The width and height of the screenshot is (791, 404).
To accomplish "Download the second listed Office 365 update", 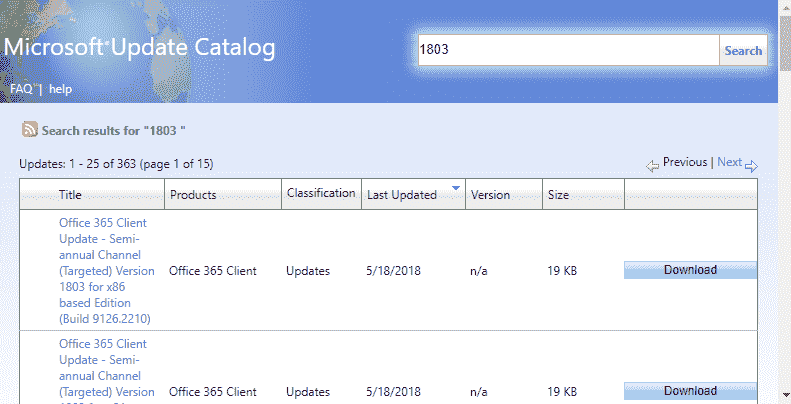I will click(x=690, y=391).
